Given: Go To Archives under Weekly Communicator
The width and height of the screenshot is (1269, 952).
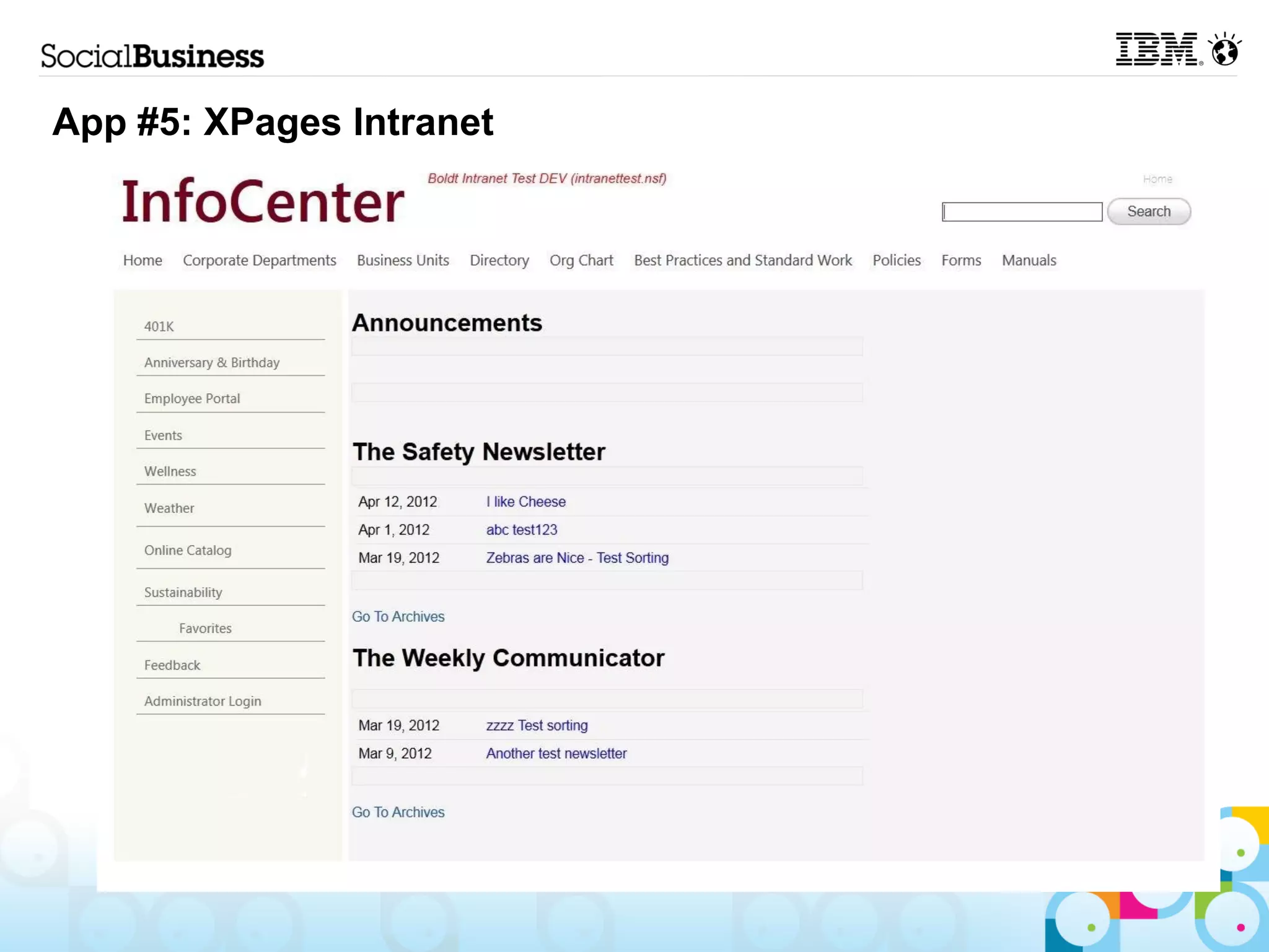Looking at the screenshot, I should coord(398,812).
